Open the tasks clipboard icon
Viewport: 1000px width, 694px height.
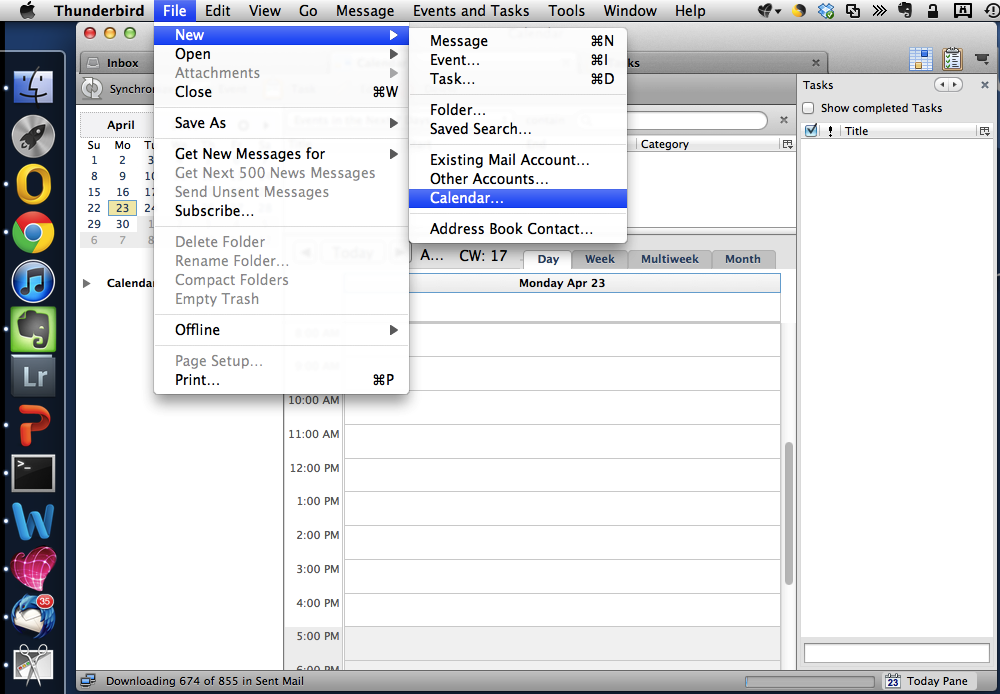[952, 59]
